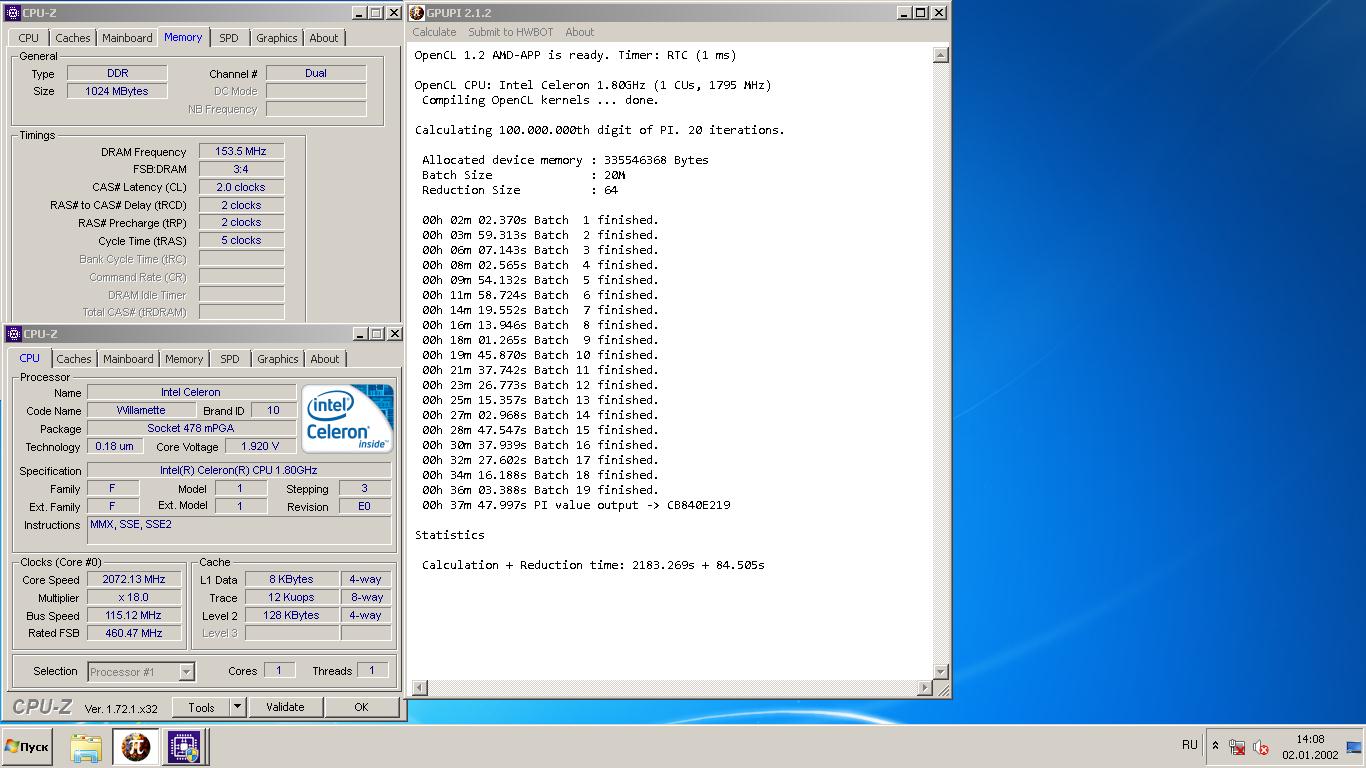Click the lower CPU-Z window title icon
This screenshot has height=768, width=1366.
[13, 334]
